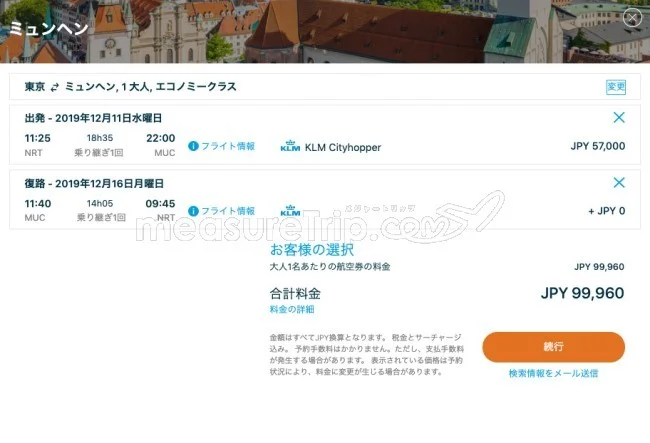The width and height of the screenshot is (650, 443).
Task: Open the 料金の詳細 fare details link
Action: tap(292, 310)
